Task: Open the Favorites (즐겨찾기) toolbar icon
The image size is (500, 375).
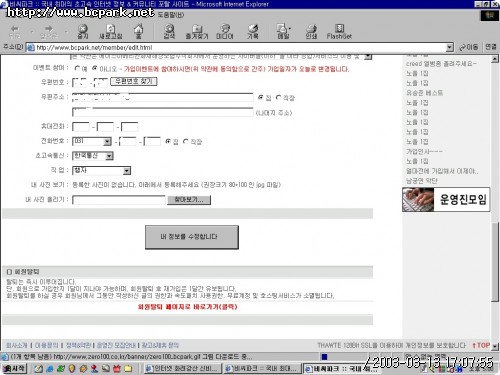Action: click(197, 31)
